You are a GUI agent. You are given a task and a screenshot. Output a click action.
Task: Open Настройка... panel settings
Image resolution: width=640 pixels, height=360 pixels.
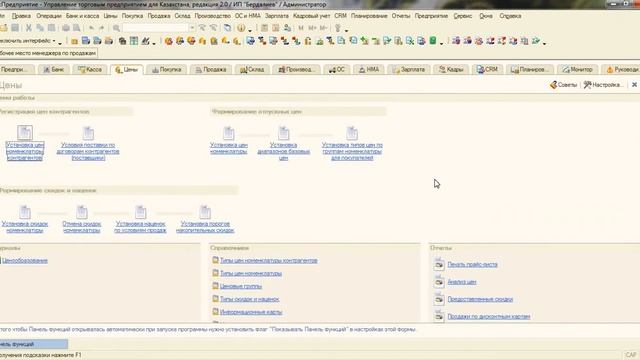[603, 85]
